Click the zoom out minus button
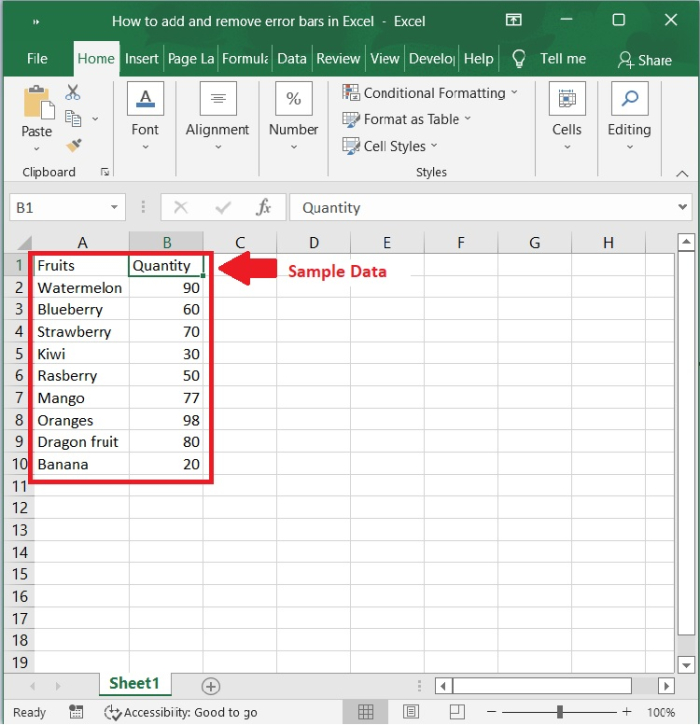This screenshot has width=700, height=725. (x=491, y=712)
